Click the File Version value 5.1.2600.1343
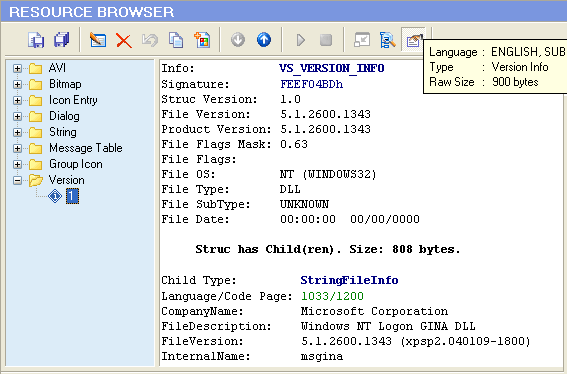567x374 pixels. click(325, 114)
